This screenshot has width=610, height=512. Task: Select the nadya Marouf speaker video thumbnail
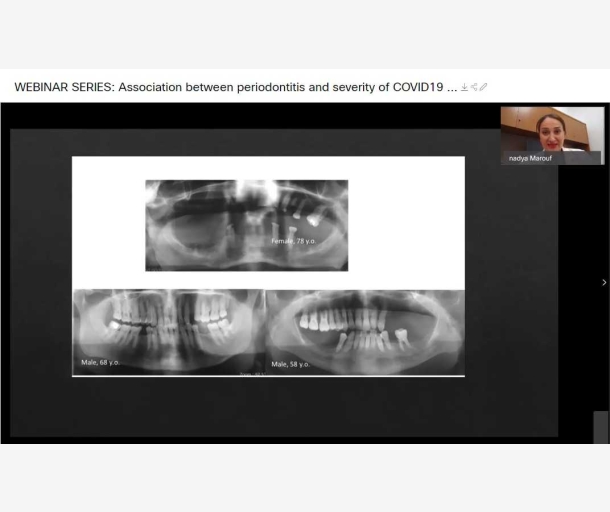(552, 135)
